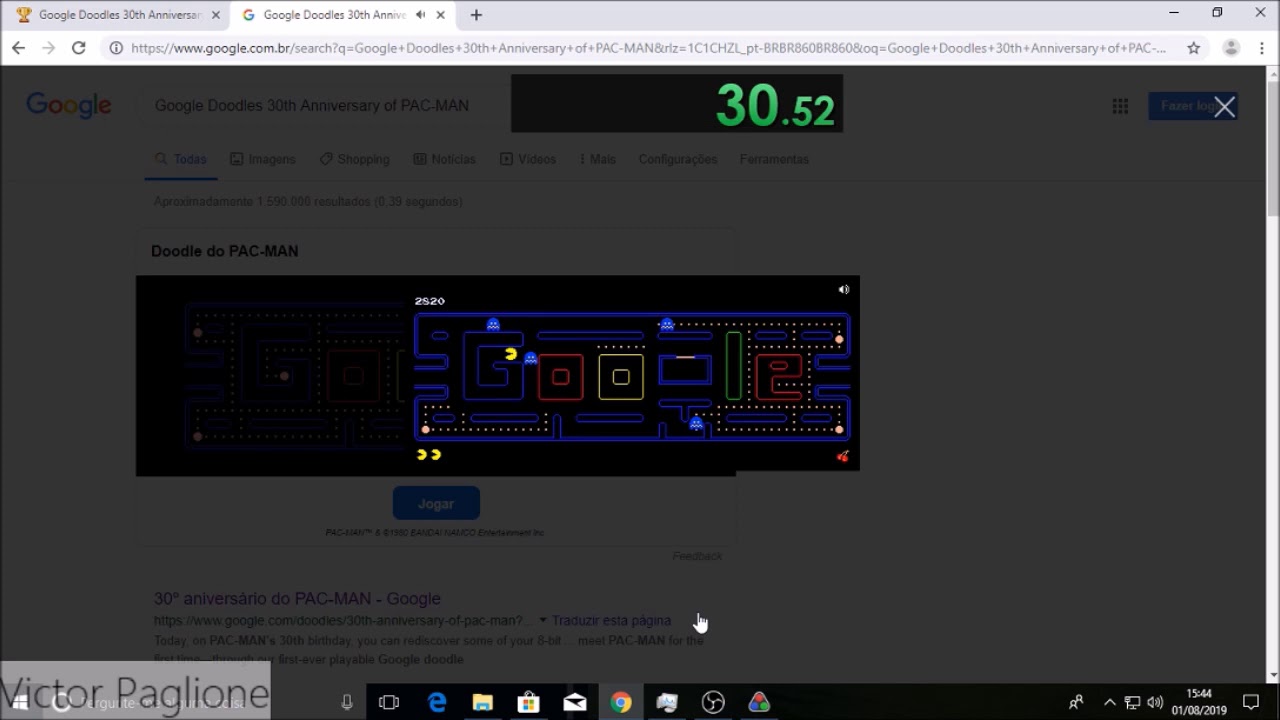Open 30º aniversário do PAC-MAN result
The image size is (1280, 720).
(x=297, y=598)
